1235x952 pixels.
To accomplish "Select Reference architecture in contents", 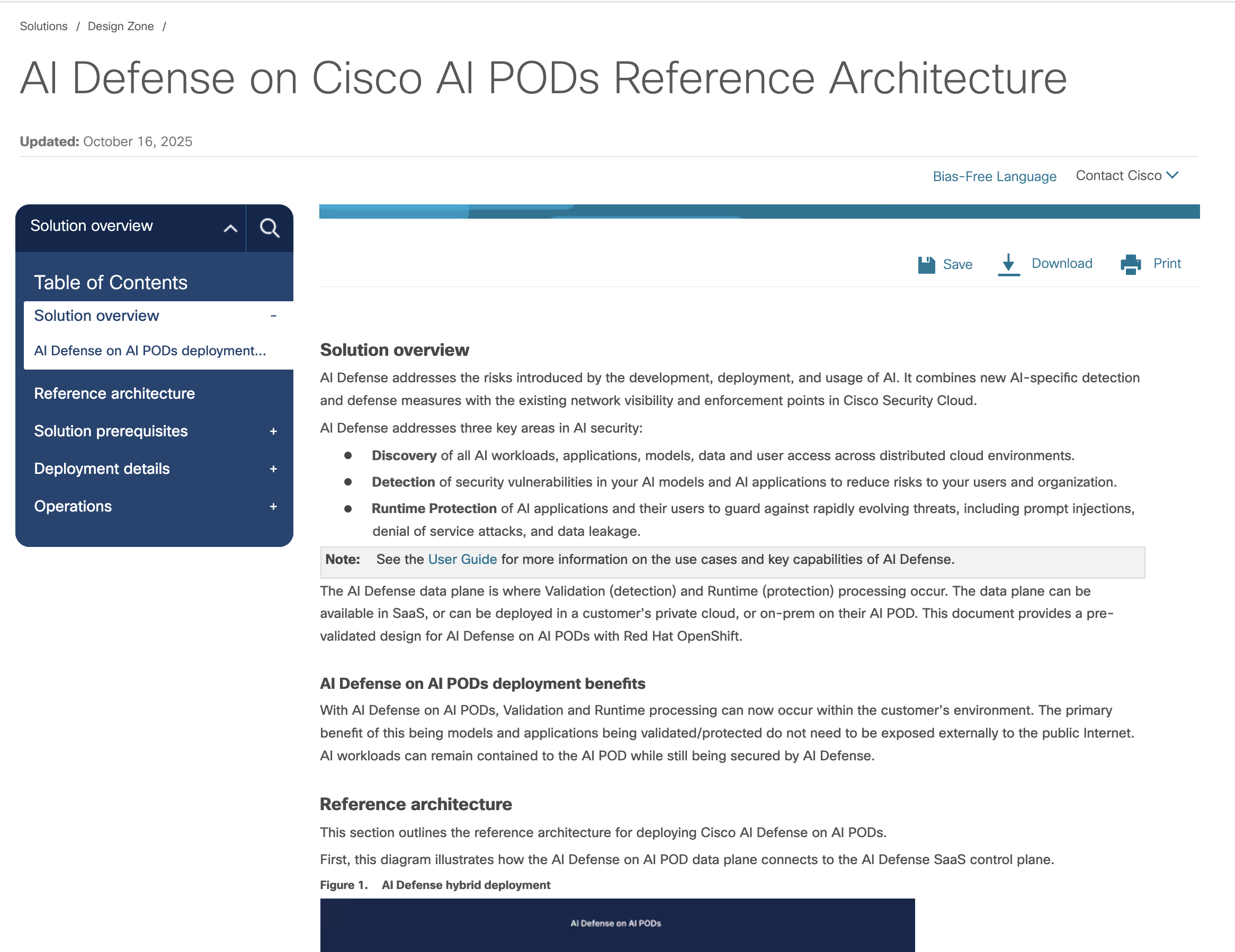I will (x=114, y=393).
